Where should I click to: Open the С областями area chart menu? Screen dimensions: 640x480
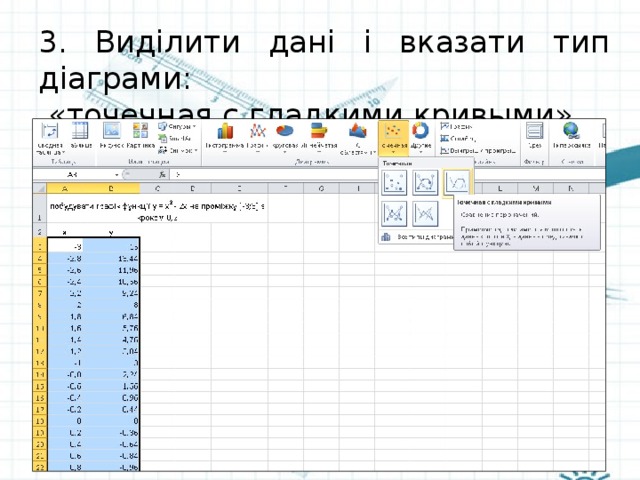(x=358, y=139)
